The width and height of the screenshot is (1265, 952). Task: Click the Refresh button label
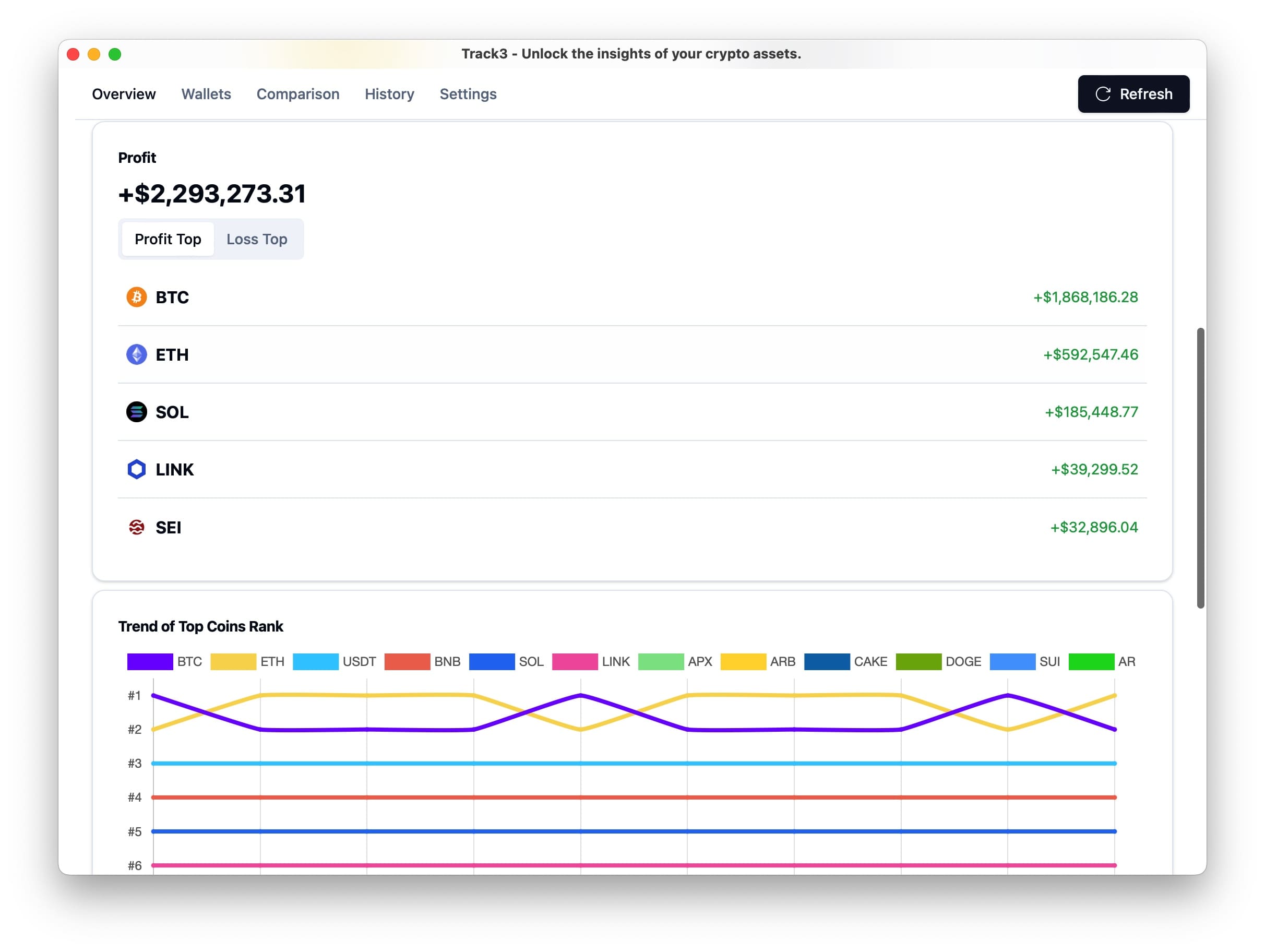click(1146, 94)
